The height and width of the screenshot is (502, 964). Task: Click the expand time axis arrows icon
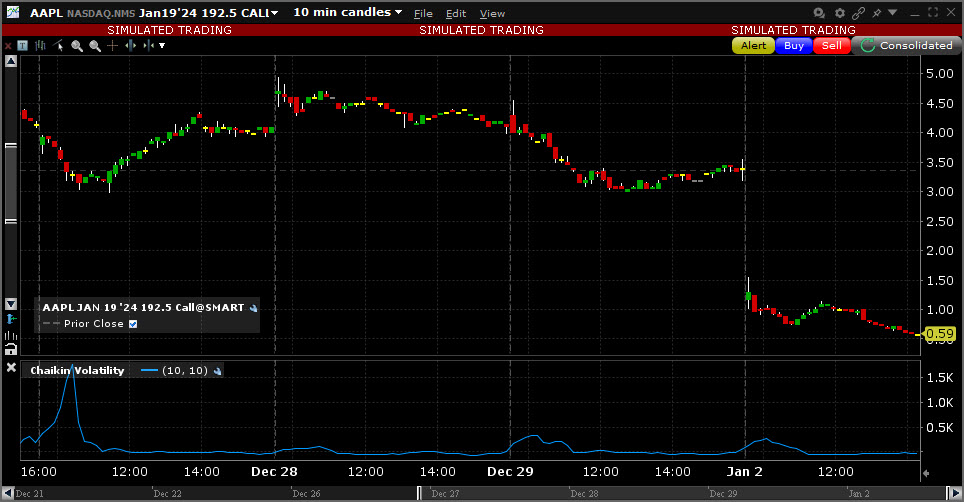[x=130, y=45]
